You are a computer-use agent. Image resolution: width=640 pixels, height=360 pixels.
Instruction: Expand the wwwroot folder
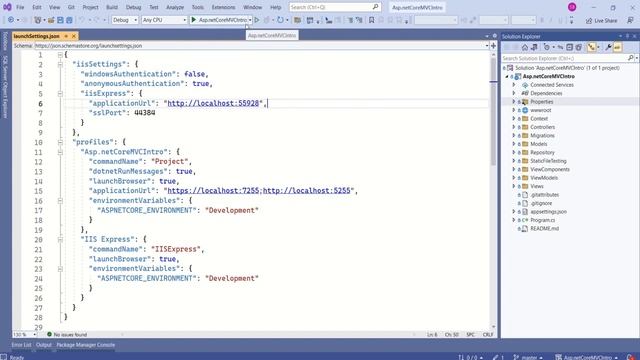(514, 110)
